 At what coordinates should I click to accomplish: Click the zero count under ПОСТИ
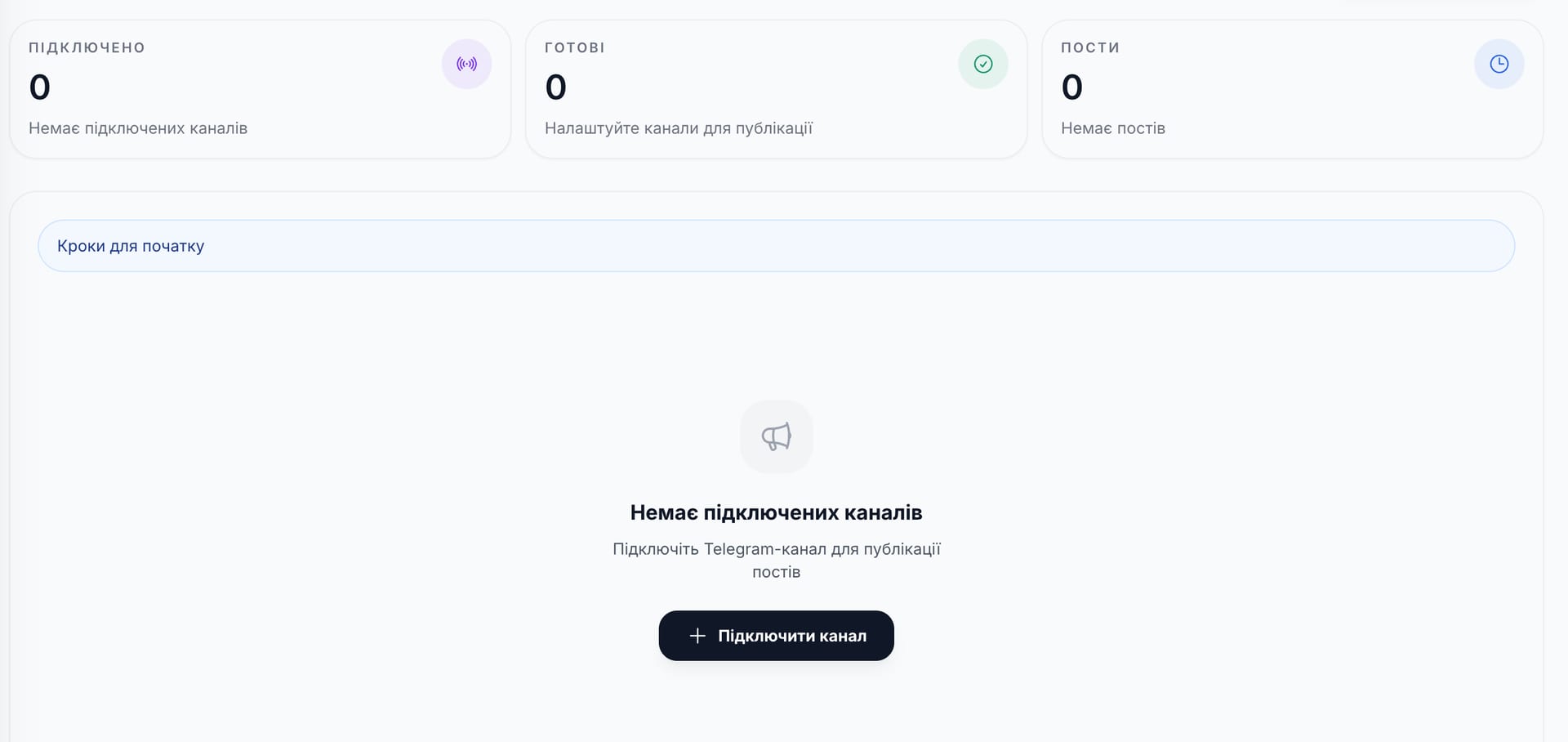(x=1072, y=87)
